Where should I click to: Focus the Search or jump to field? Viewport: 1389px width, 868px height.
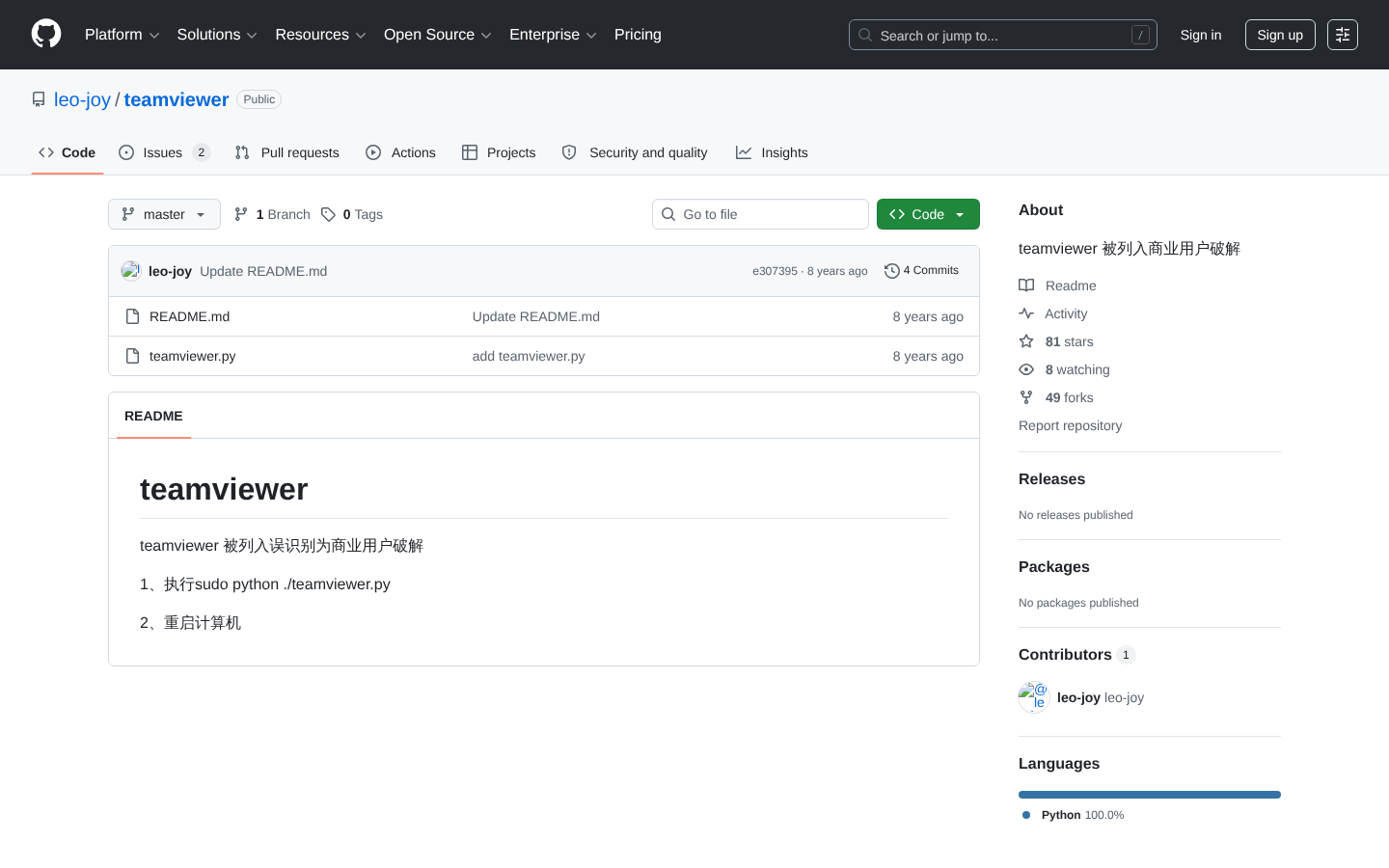tap(1003, 35)
